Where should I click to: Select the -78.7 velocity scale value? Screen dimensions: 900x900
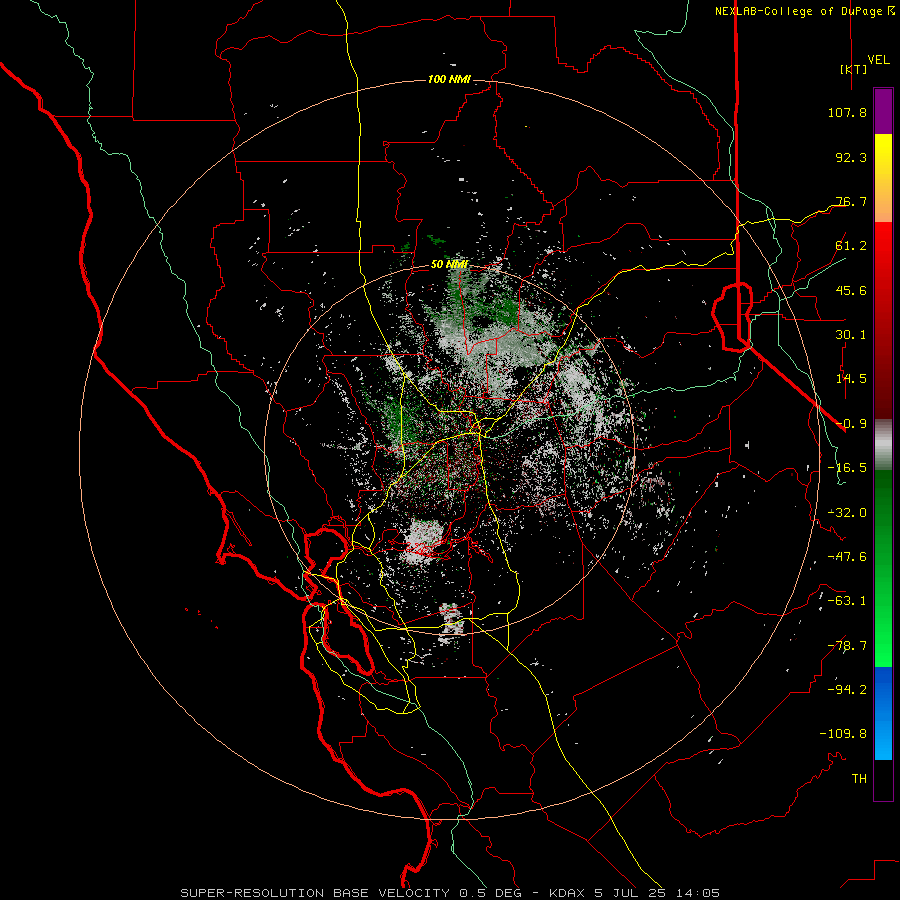847,646
